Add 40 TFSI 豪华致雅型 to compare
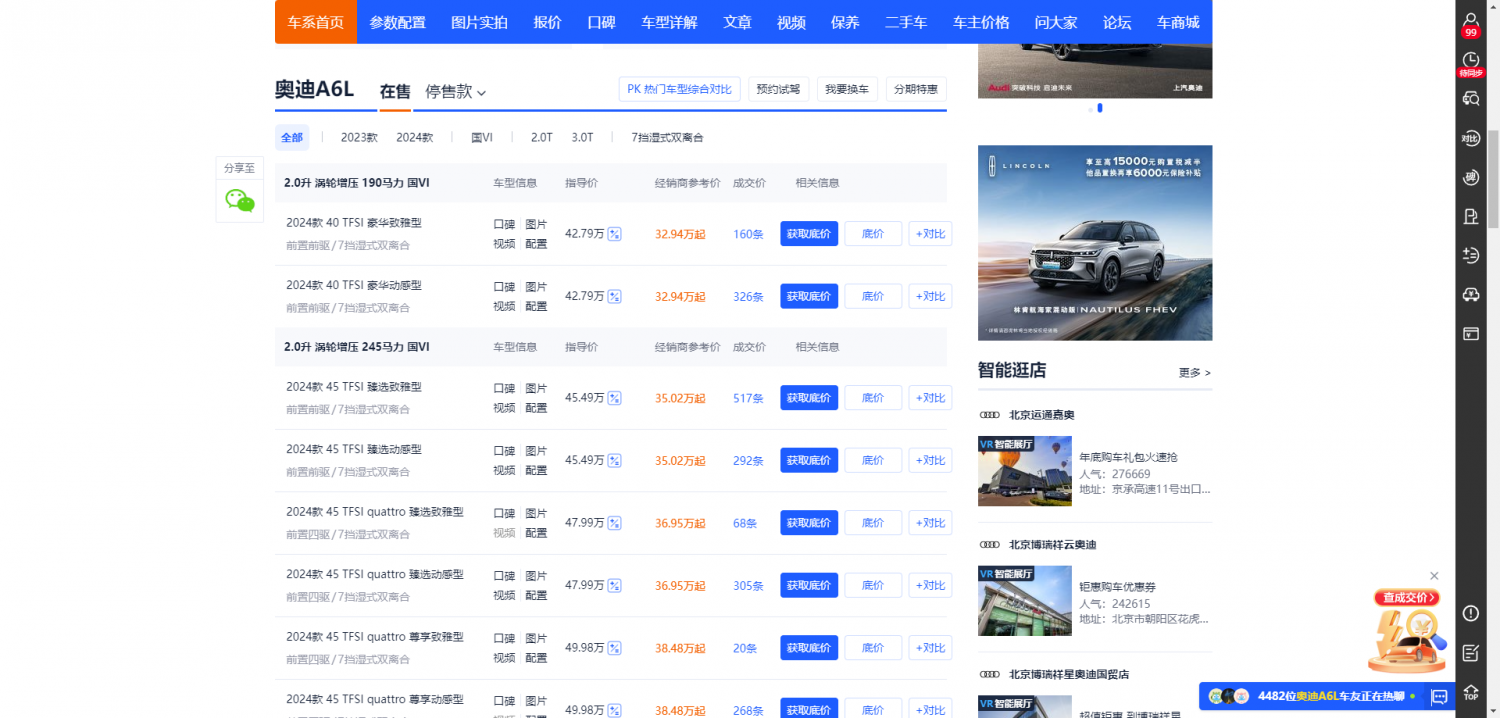 pyautogui.click(x=930, y=234)
